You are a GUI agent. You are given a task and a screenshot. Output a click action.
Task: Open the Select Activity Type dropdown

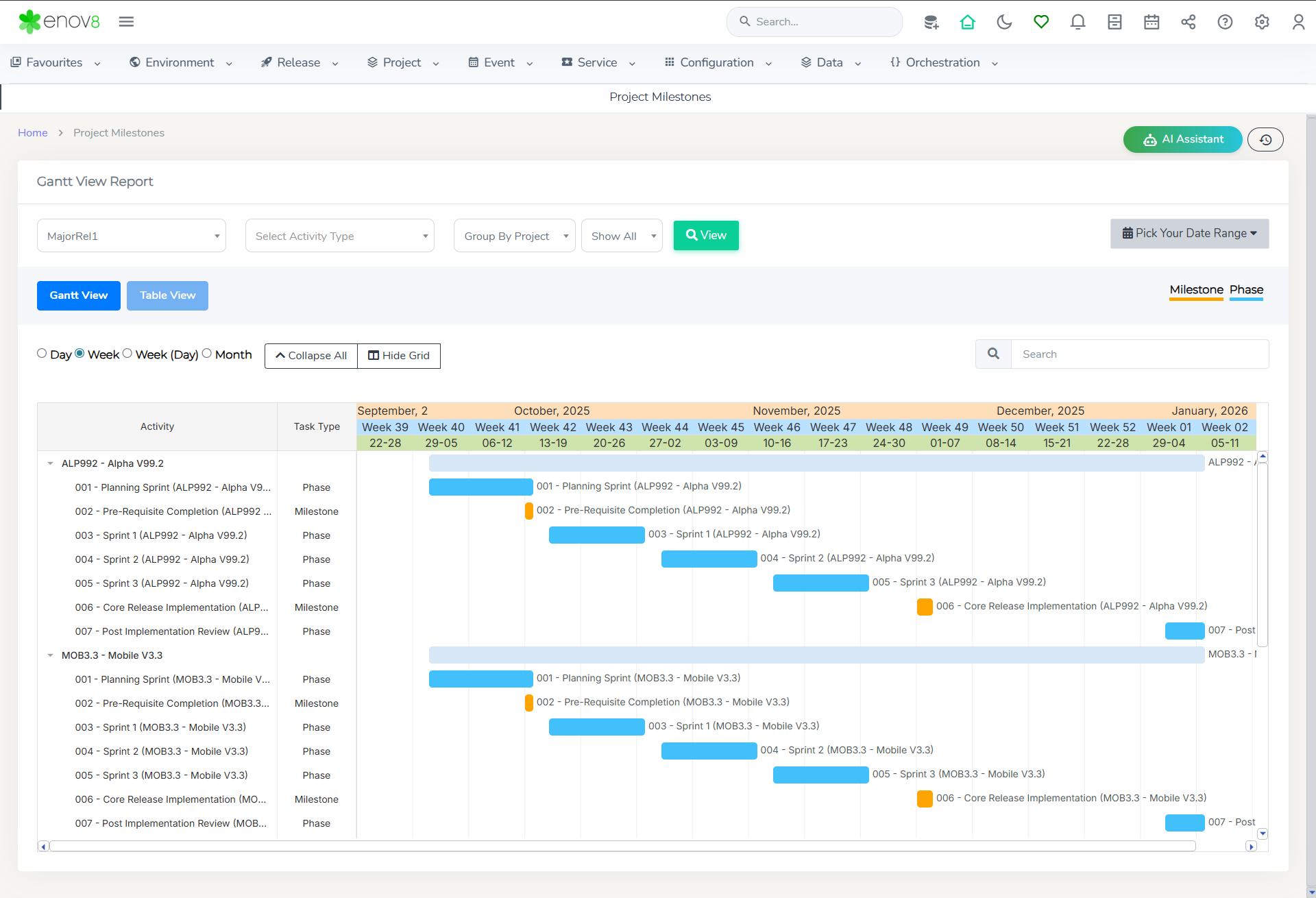(340, 236)
